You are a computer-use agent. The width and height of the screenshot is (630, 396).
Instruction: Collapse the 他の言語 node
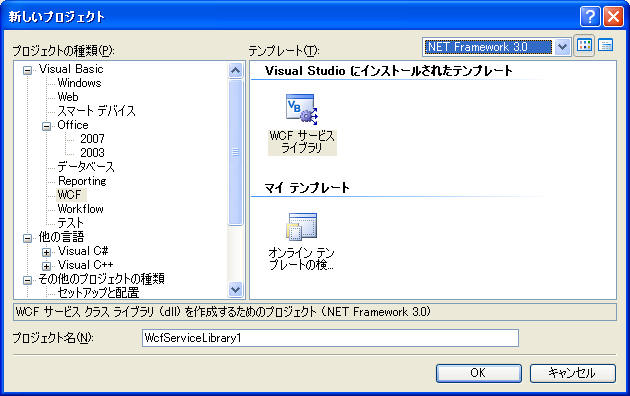click(x=27, y=239)
